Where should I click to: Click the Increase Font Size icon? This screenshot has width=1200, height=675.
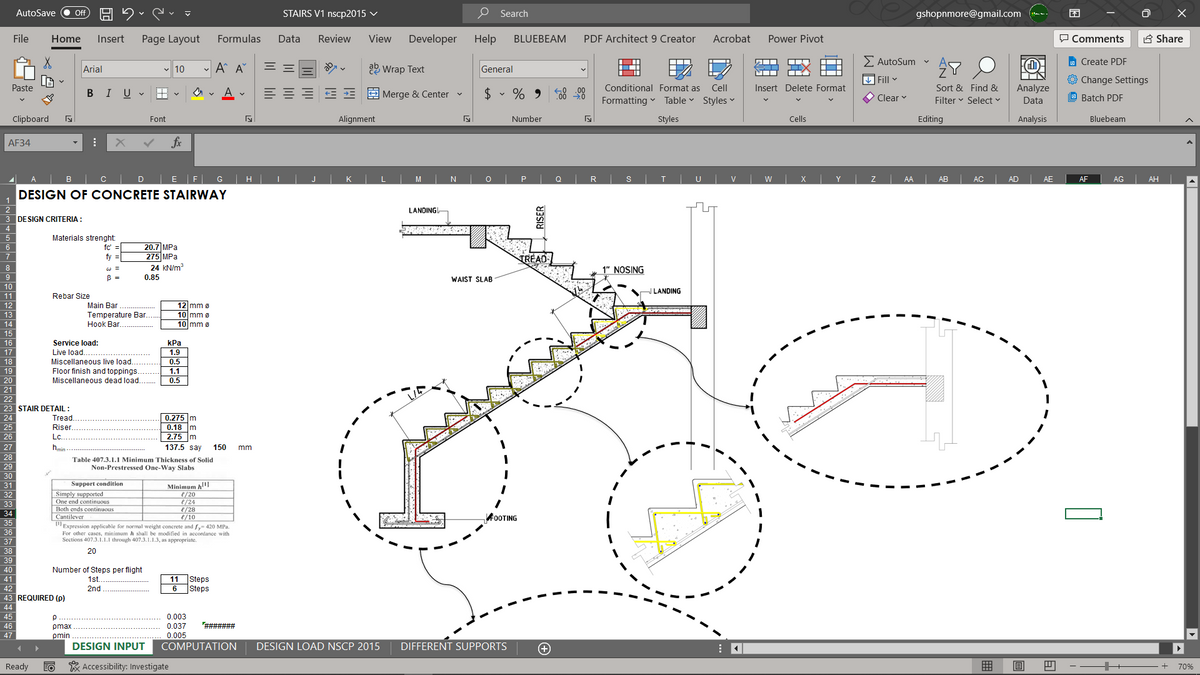coord(219,69)
